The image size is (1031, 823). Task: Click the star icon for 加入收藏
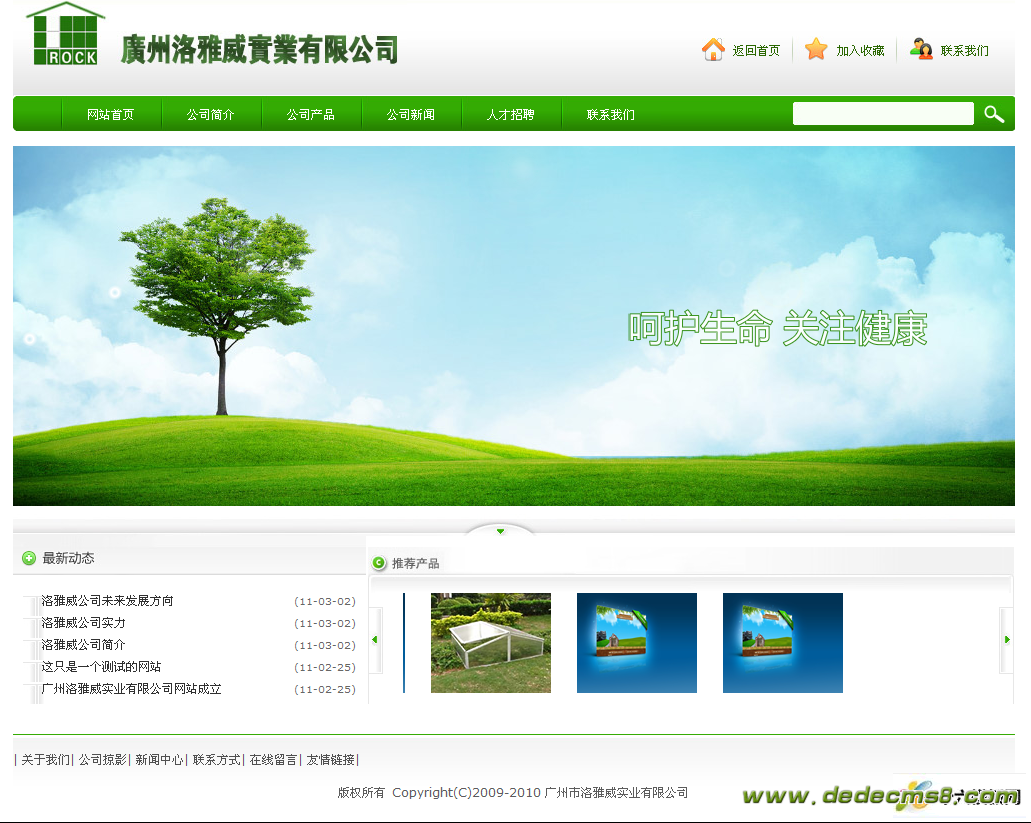[816, 50]
